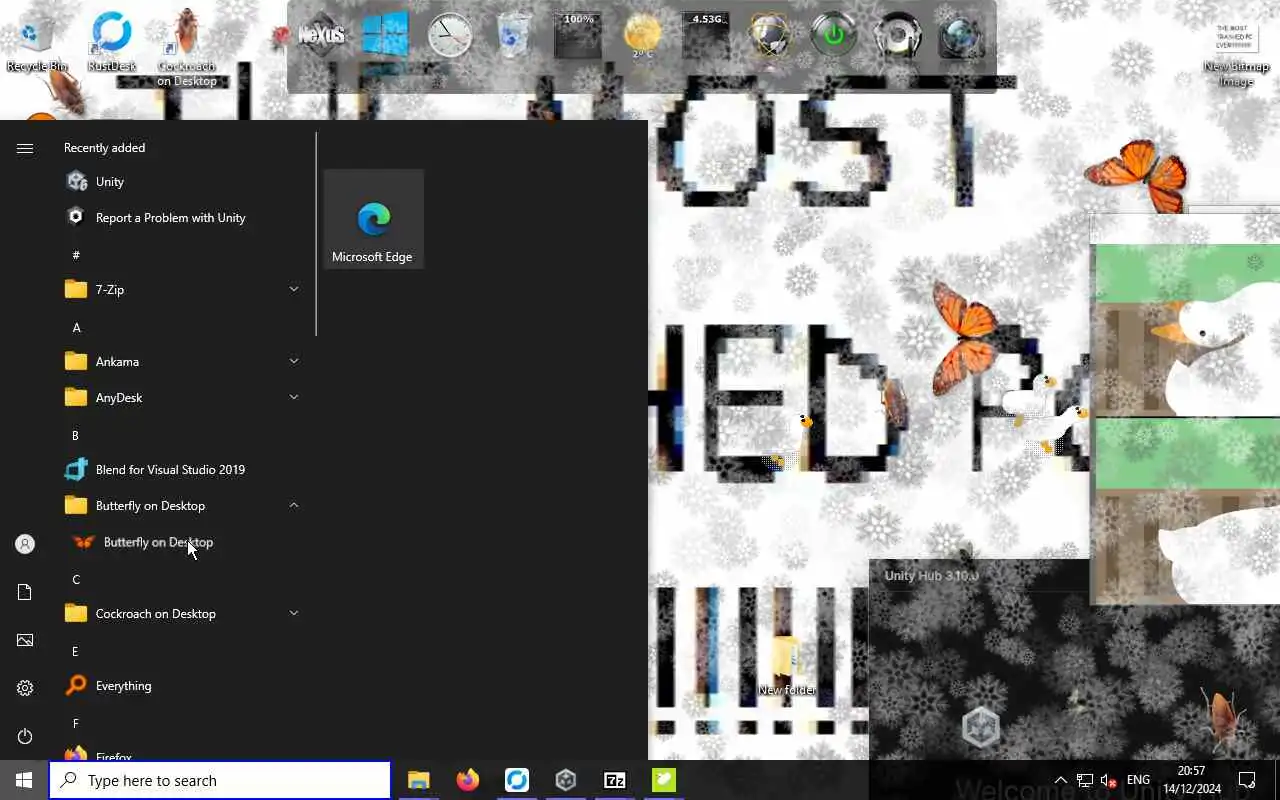
Task: Select Cockroach on Desktop shortcut on the desktop
Action: pyautogui.click(x=187, y=48)
